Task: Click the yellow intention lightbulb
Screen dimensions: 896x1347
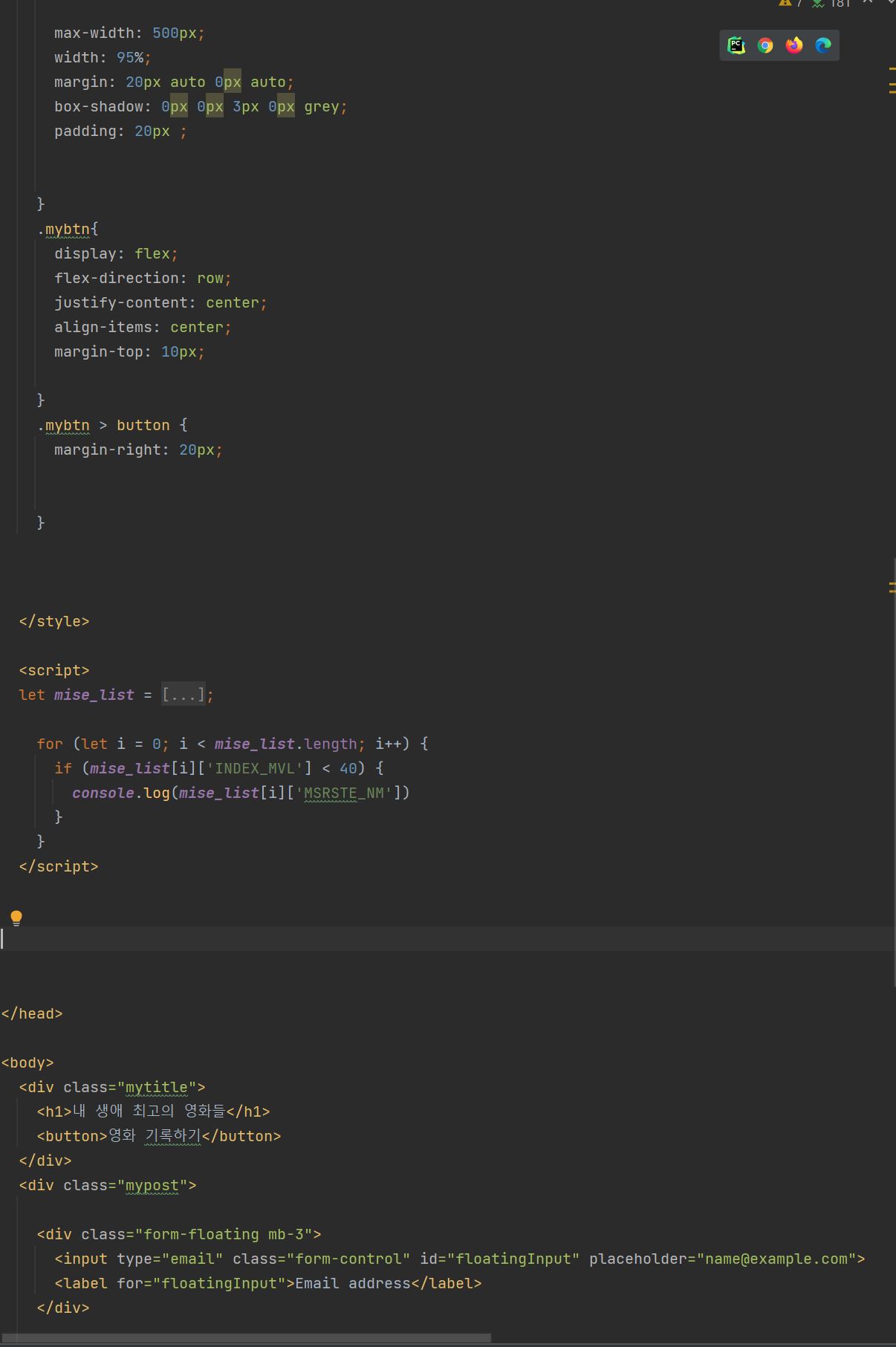Action: tap(16, 918)
